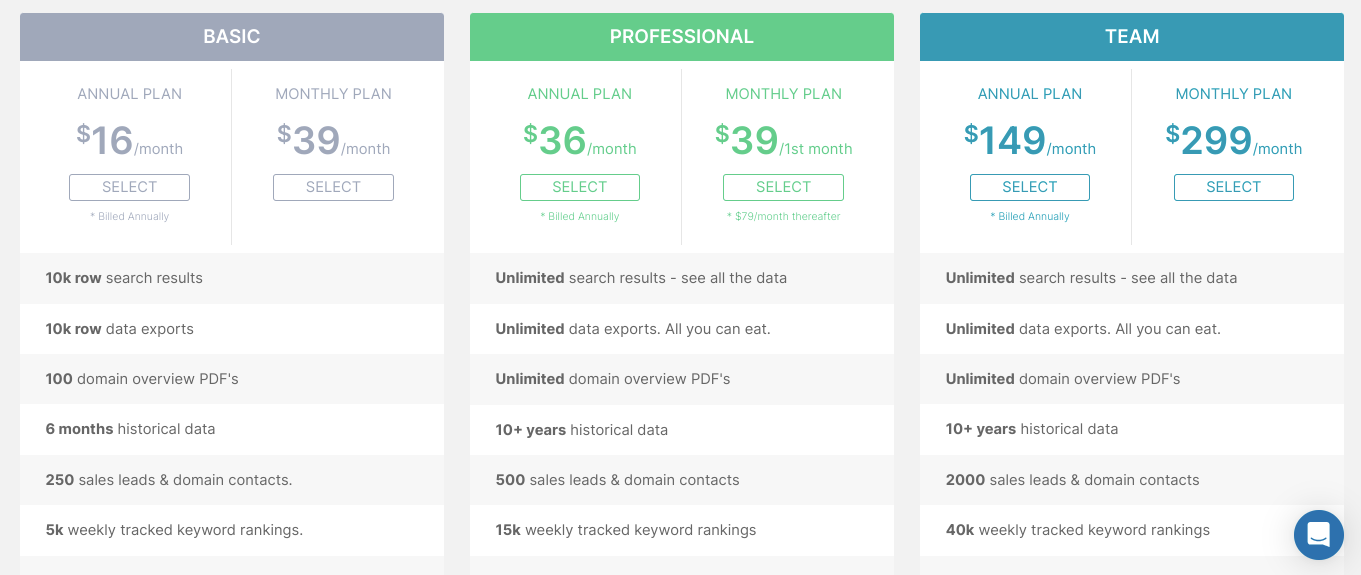This screenshot has width=1361, height=575.
Task: Open the chat support bubble icon
Action: 1318,535
